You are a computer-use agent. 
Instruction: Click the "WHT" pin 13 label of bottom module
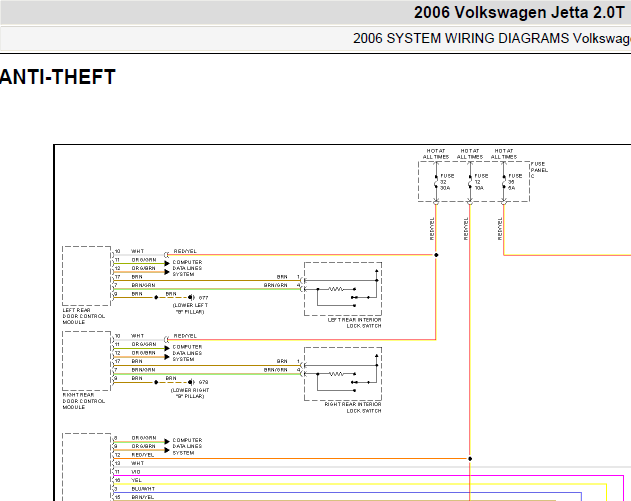(137, 463)
